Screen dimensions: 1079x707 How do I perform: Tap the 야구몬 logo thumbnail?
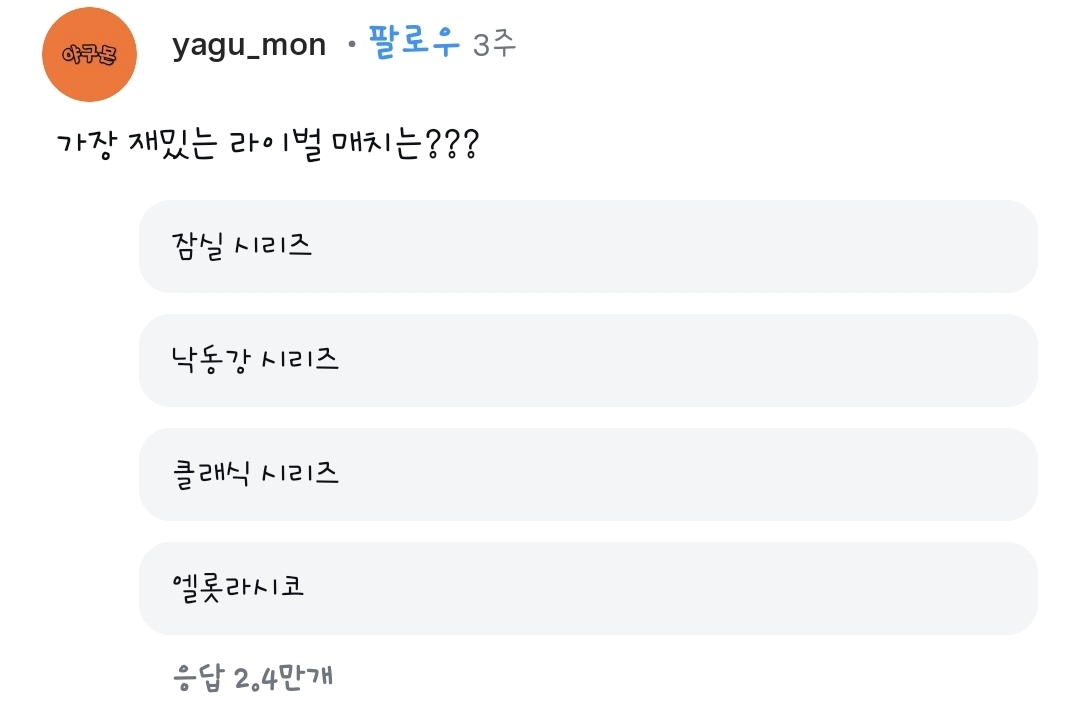pyautogui.click(x=89, y=54)
